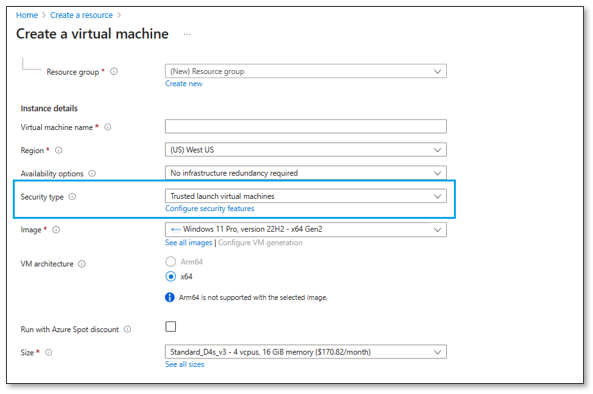Click the Security type label
The image size is (593, 394).
point(42,197)
